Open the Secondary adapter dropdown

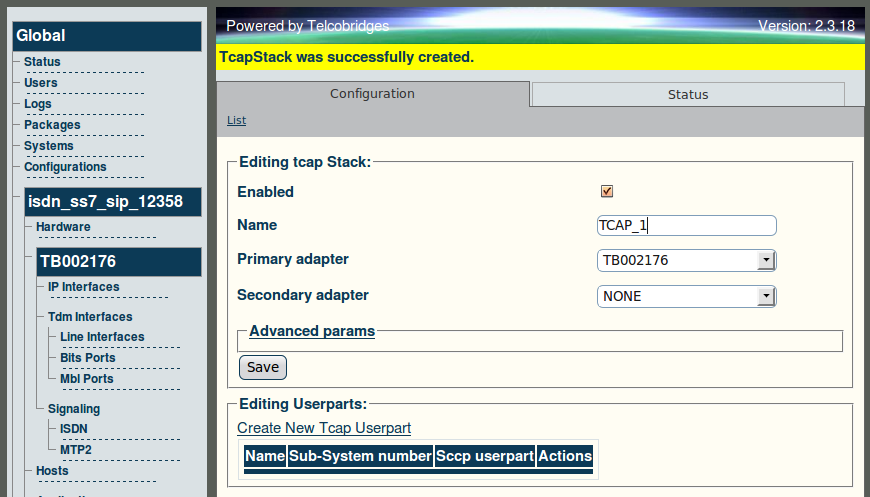[686, 296]
